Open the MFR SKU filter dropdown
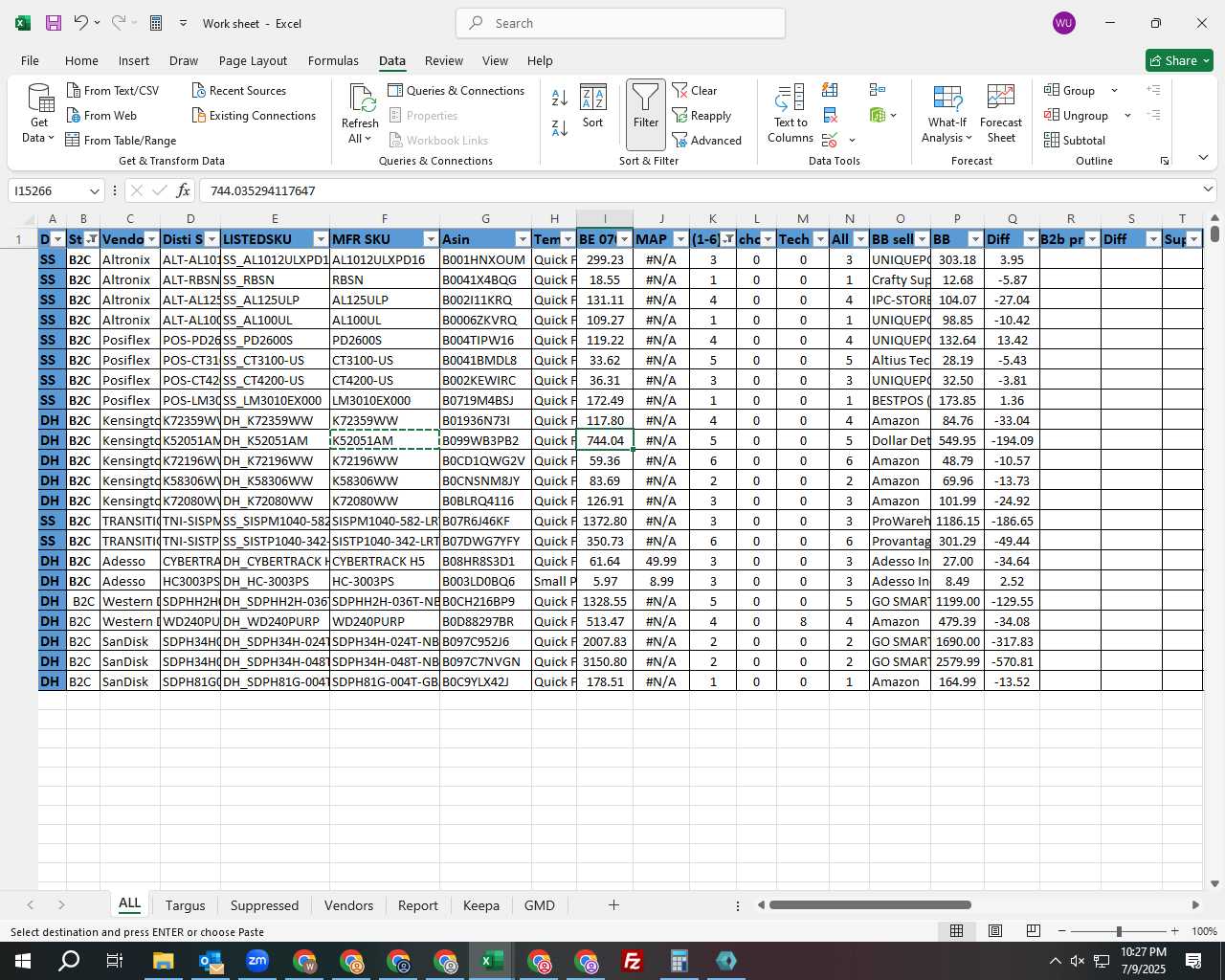Viewport: 1225px width, 980px height. pyautogui.click(x=431, y=239)
